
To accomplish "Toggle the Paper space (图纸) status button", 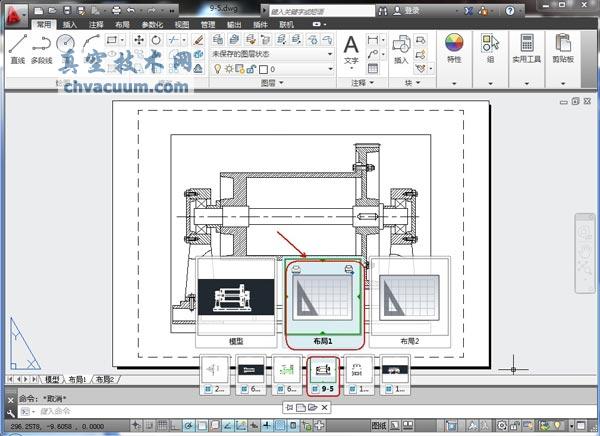I will point(378,426).
